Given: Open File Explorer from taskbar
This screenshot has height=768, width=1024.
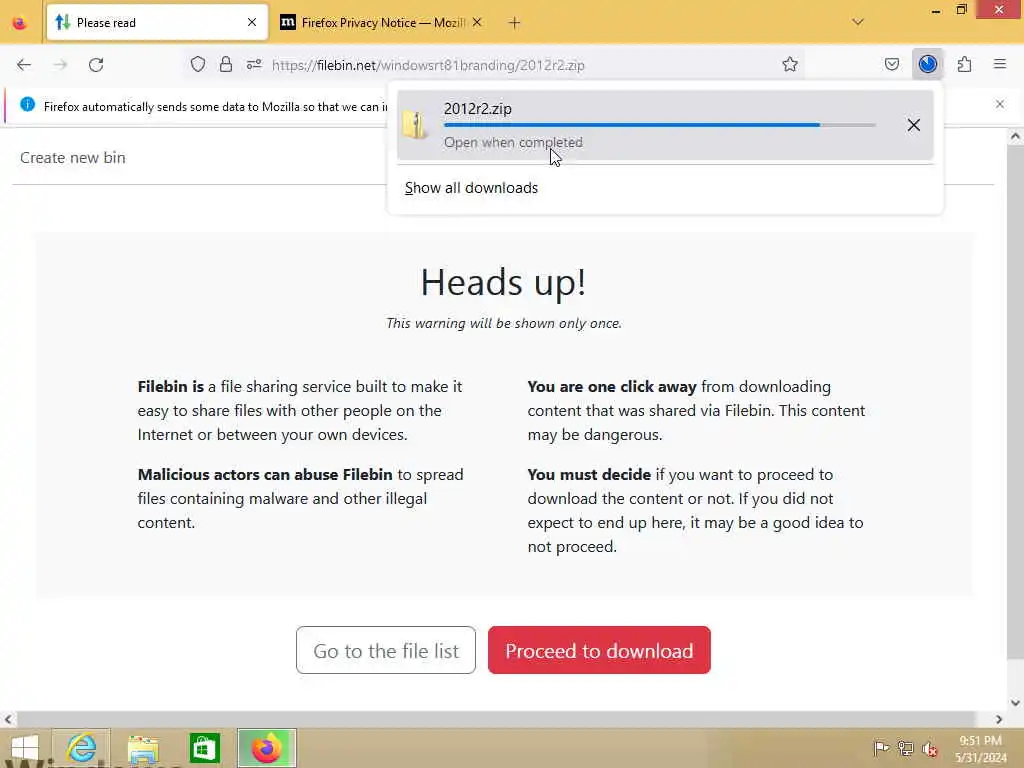Looking at the screenshot, I should [143, 748].
